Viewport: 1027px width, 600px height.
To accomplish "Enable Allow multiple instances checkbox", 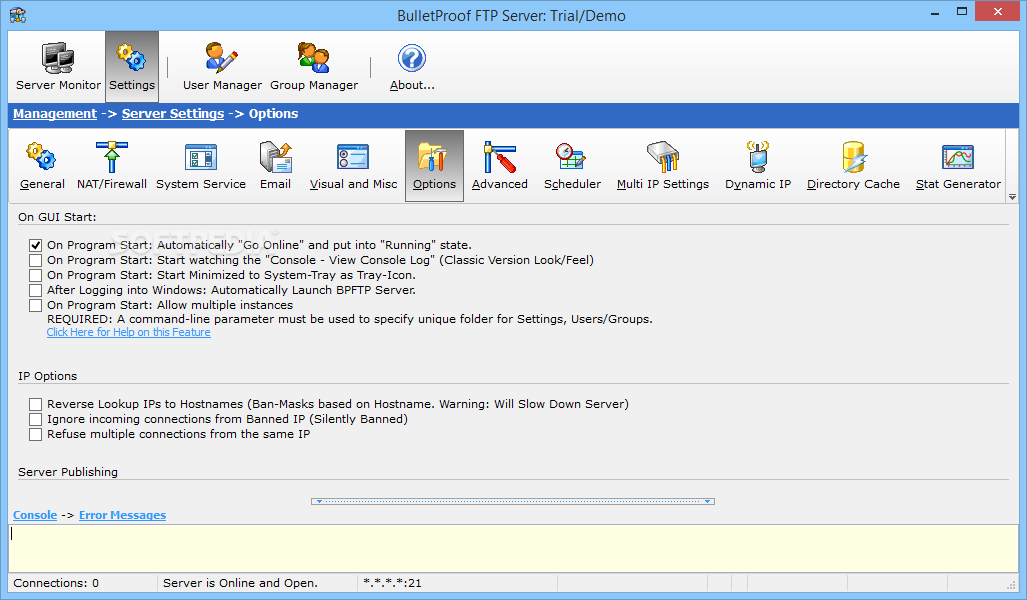I will tap(35, 305).
